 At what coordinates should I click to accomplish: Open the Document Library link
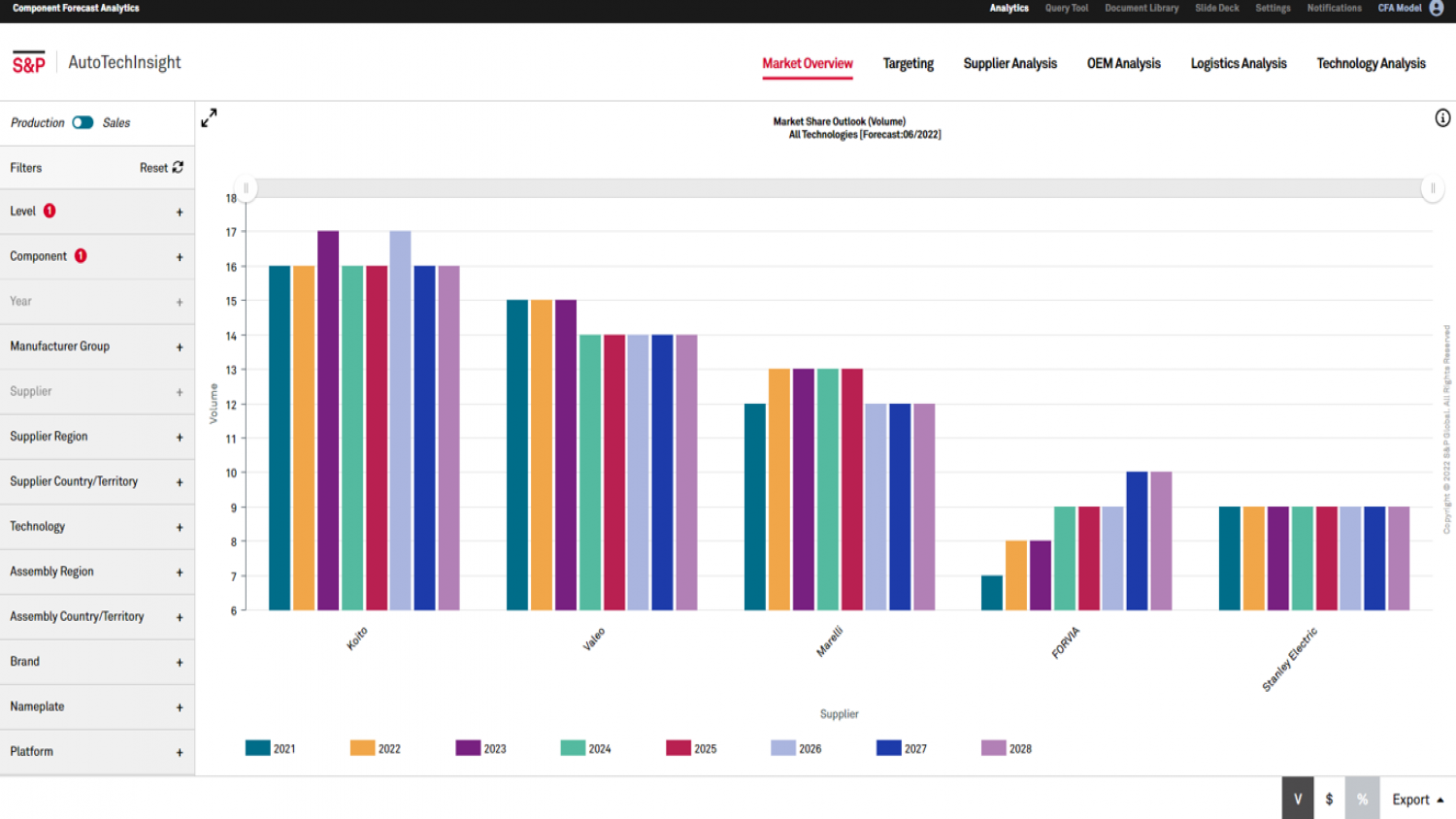(x=1142, y=8)
